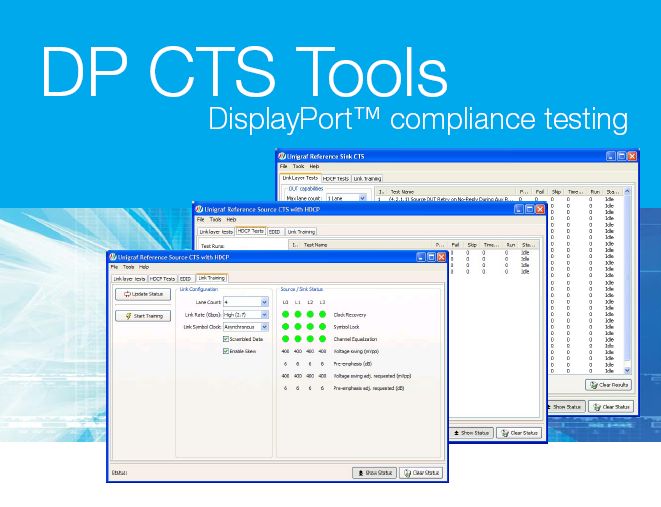
Task: Select HDCP Tests tab in Sink window
Action: pos(336,179)
